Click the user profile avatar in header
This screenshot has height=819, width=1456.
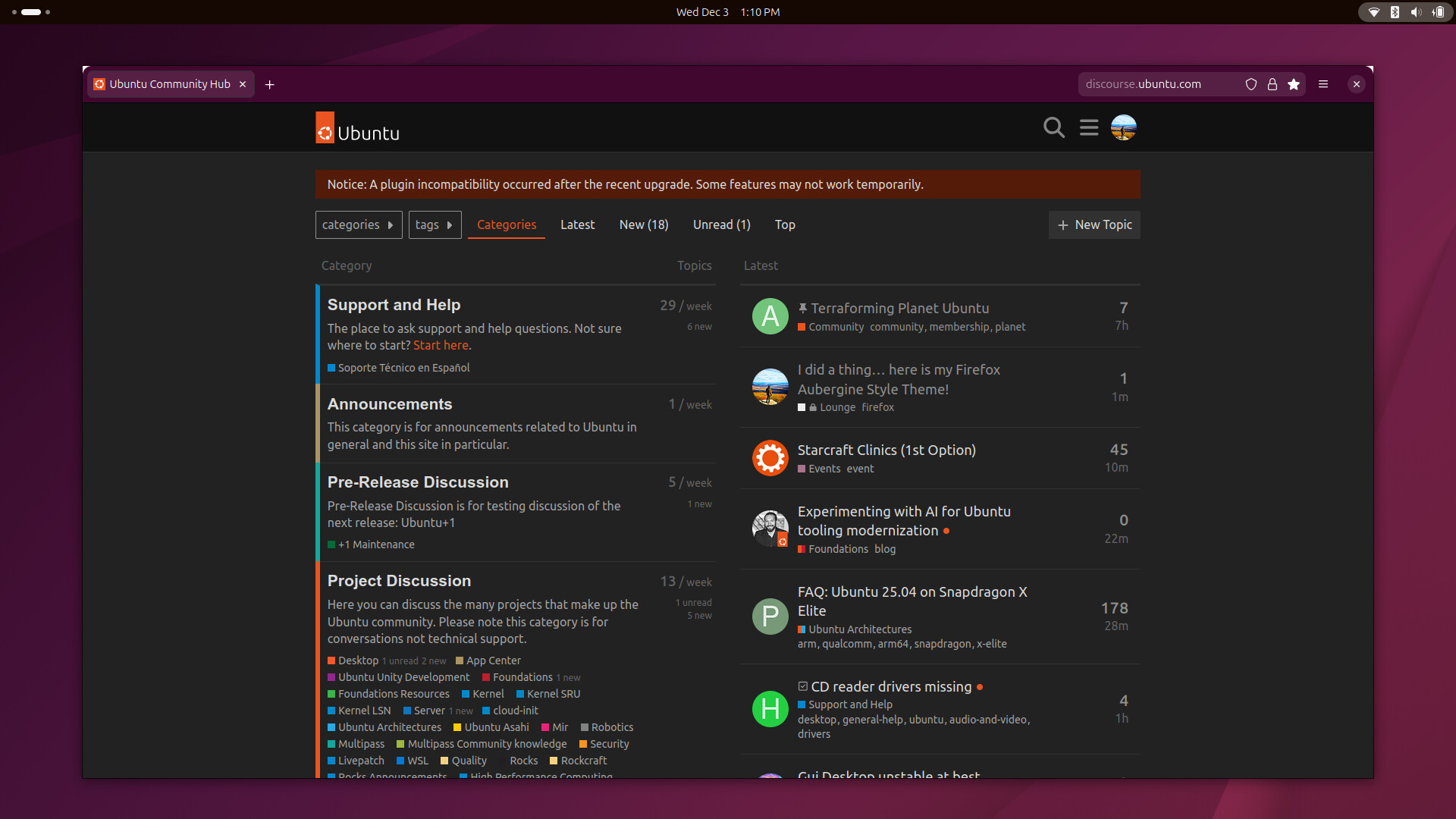coord(1123,127)
